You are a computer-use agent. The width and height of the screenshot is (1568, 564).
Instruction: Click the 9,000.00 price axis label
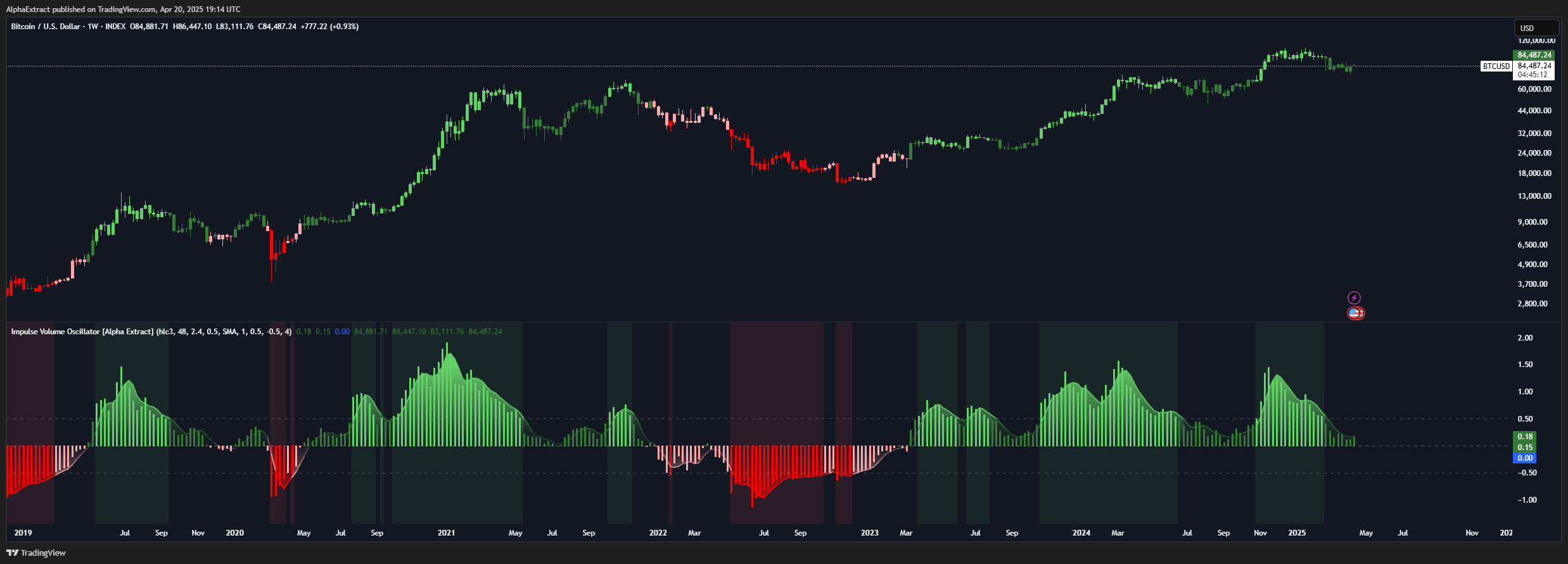(x=1533, y=222)
